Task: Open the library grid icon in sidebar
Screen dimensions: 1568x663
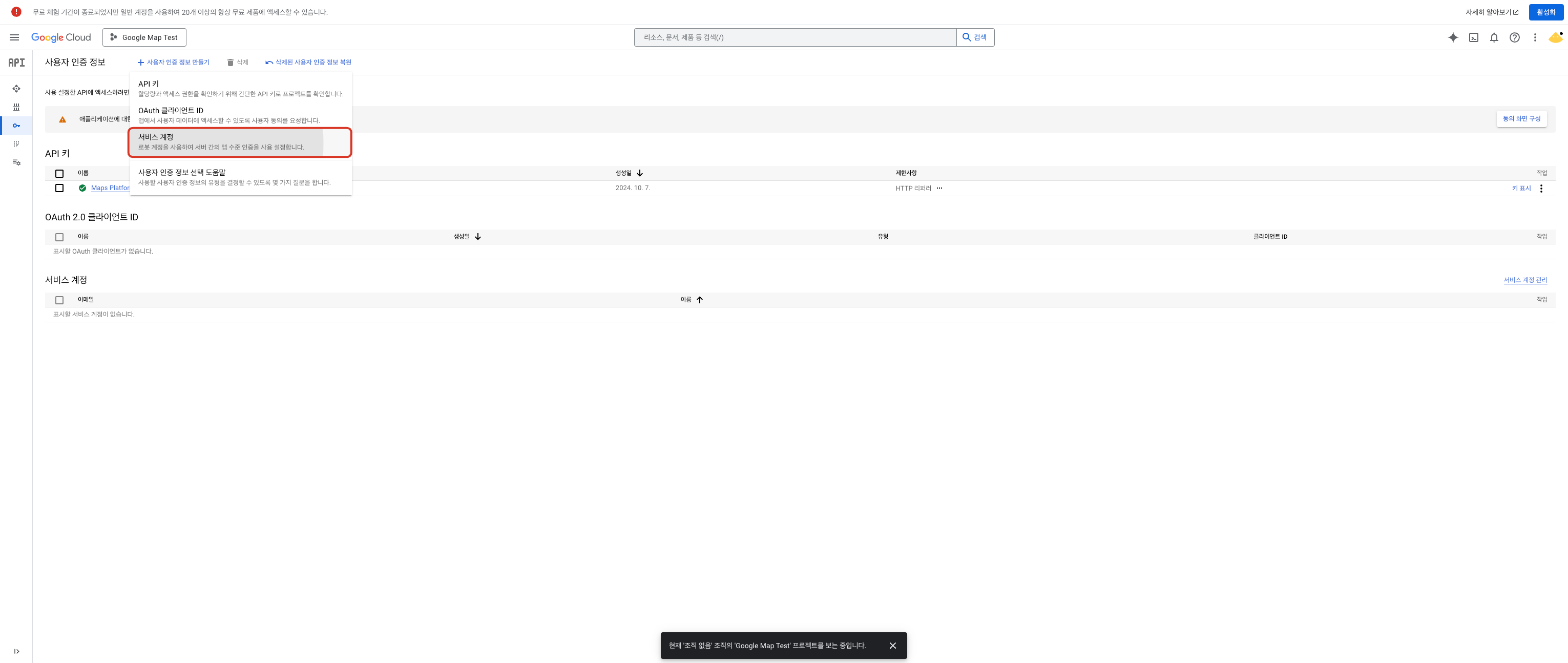Action: point(16,107)
